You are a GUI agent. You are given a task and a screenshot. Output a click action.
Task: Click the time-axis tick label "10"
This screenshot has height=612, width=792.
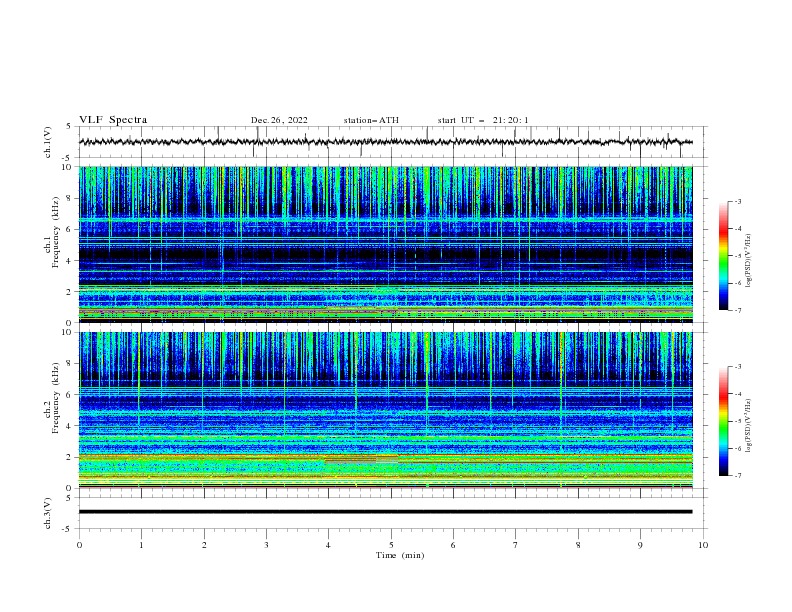703,545
